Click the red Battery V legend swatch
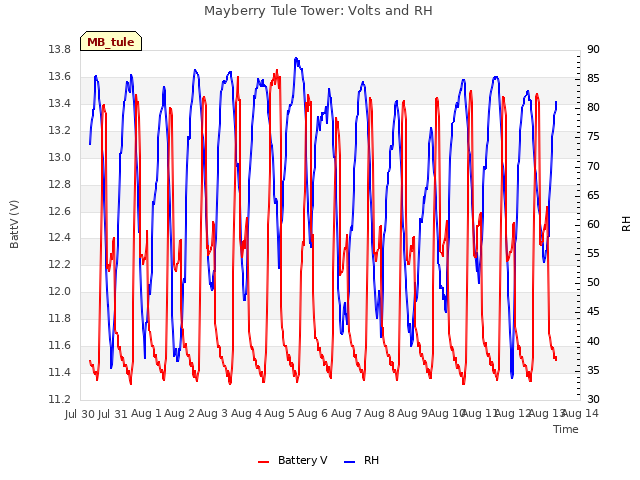Image resolution: width=640 pixels, height=480 pixels. pyautogui.click(x=264, y=462)
